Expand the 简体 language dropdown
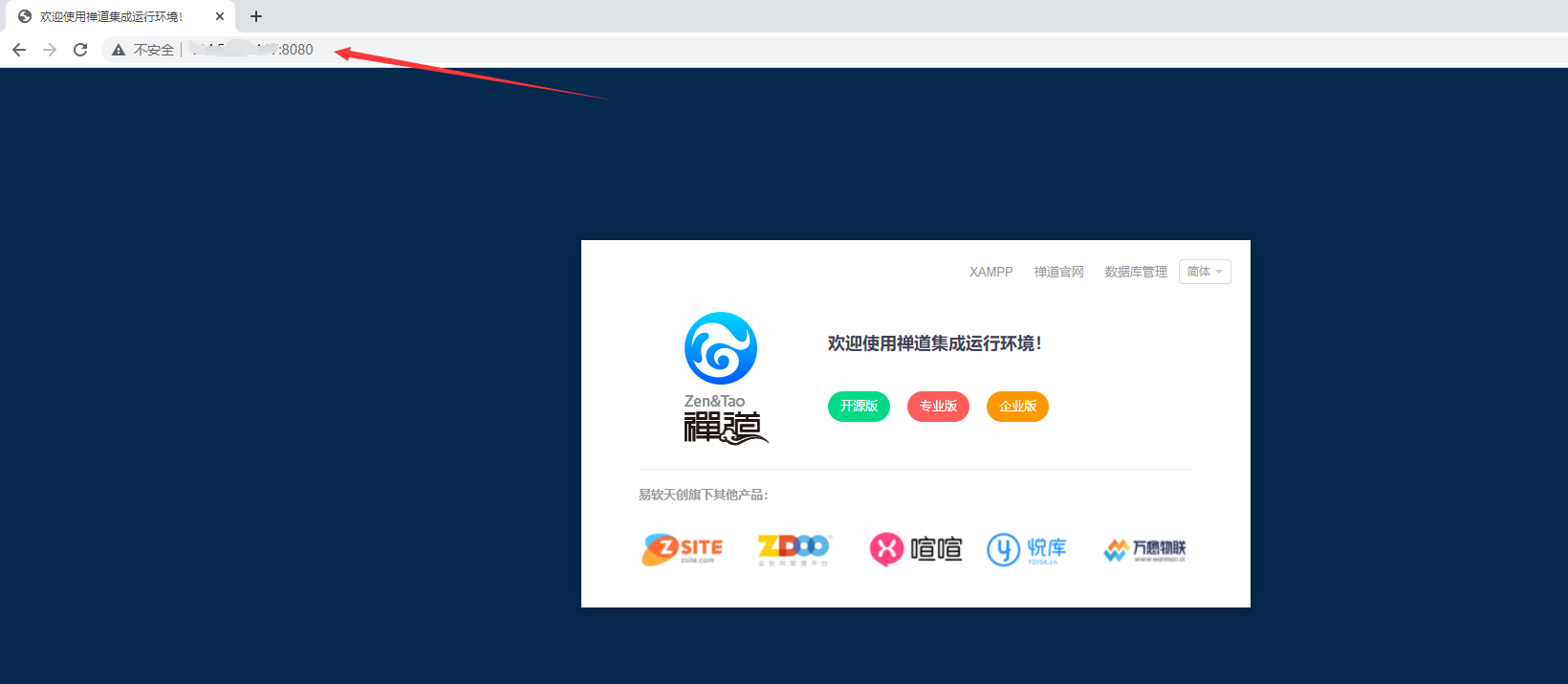Viewport: 1568px width, 684px height. pyautogui.click(x=1205, y=272)
